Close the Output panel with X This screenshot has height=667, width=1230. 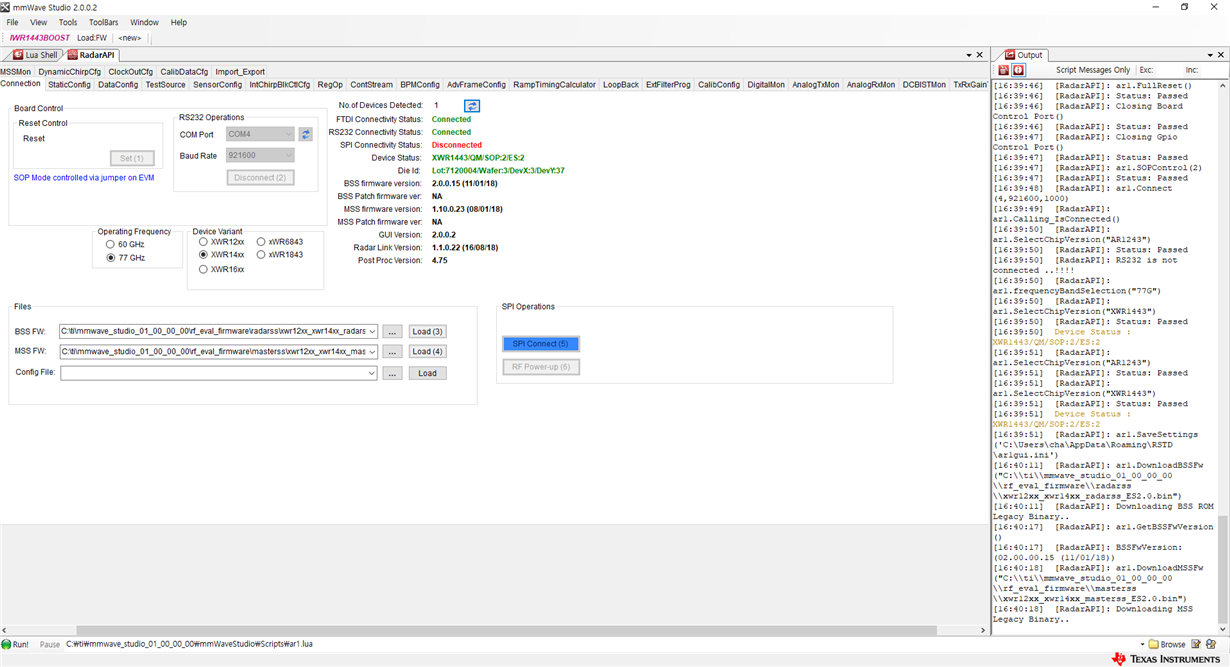(1221, 55)
